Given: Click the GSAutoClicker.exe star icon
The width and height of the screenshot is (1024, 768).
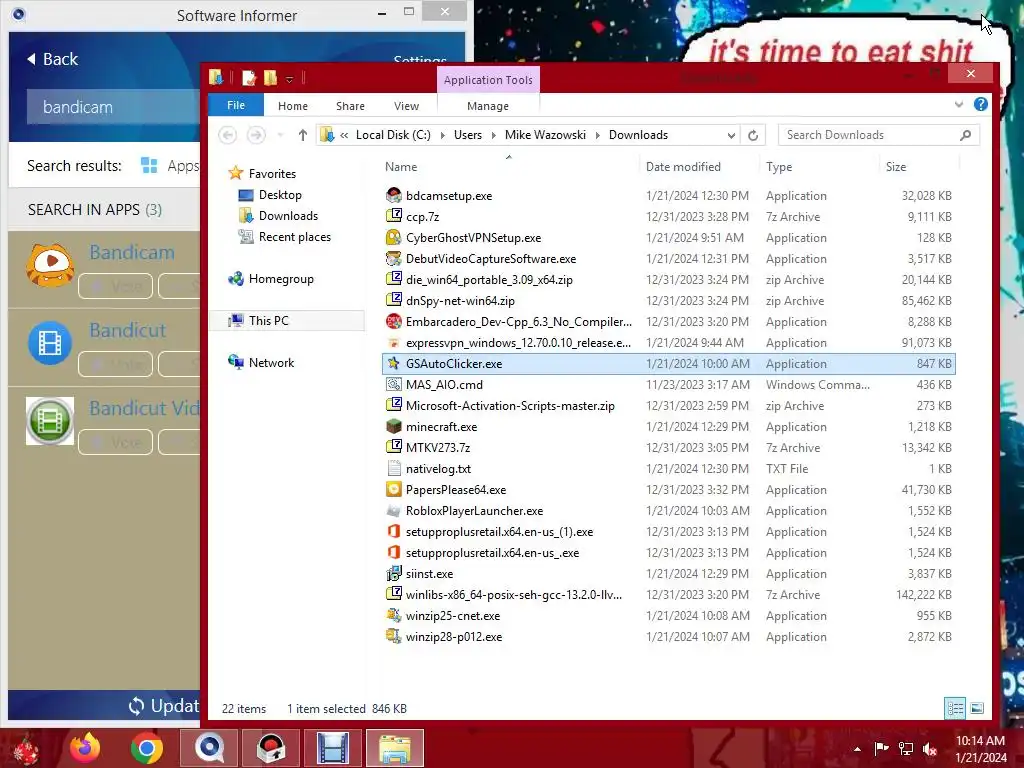Looking at the screenshot, I should (x=393, y=363).
